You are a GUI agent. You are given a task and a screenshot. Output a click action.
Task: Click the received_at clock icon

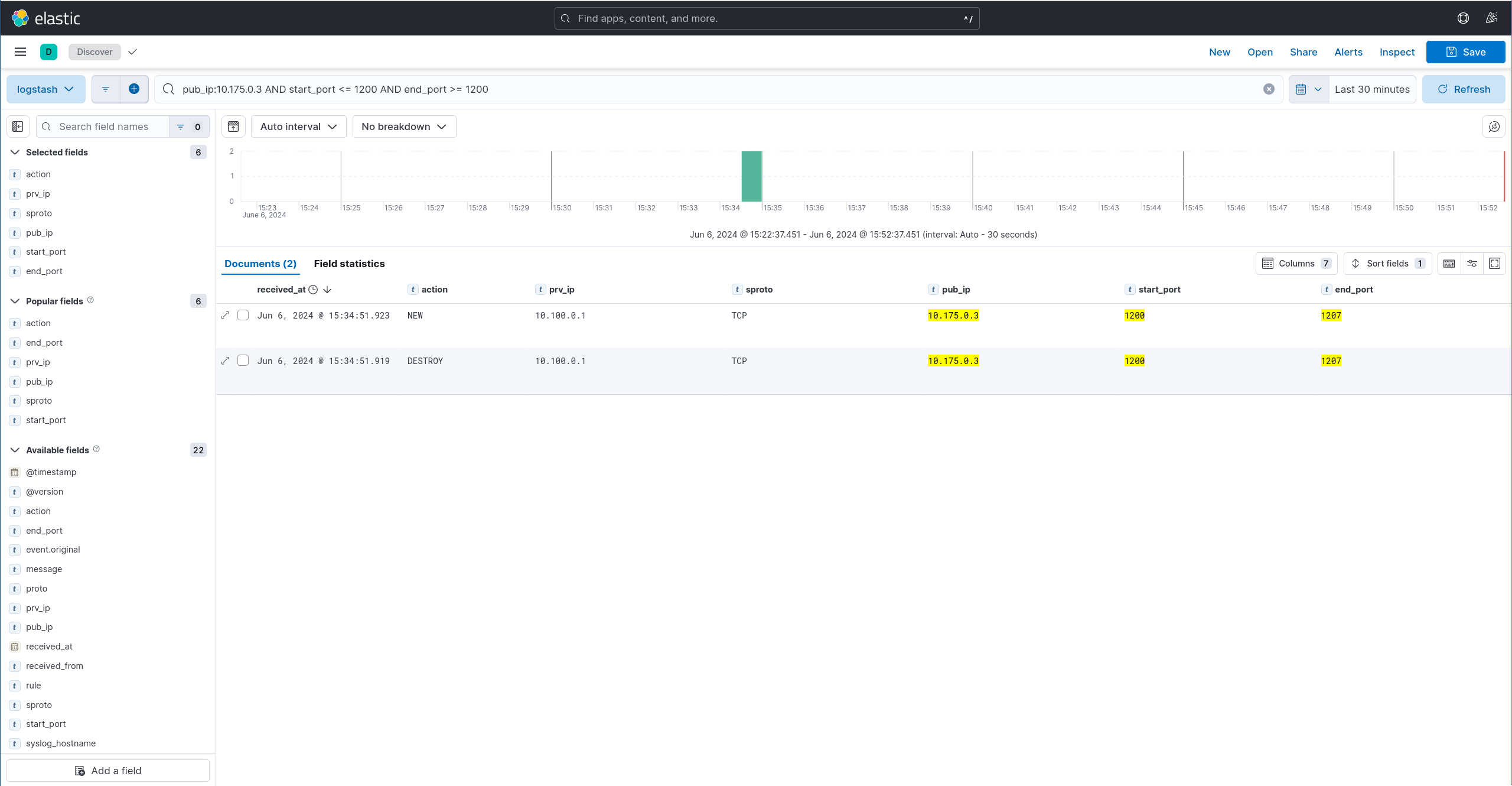pyautogui.click(x=313, y=290)
